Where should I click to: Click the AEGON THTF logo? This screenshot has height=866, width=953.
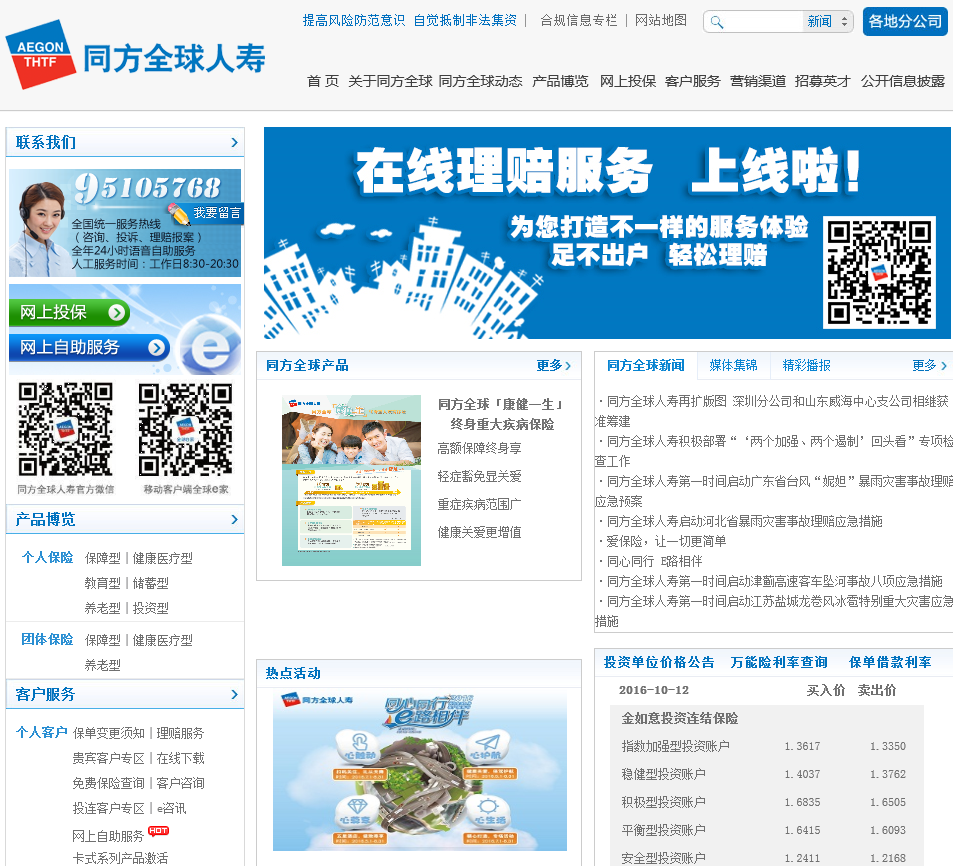click(x=41, y=55)
